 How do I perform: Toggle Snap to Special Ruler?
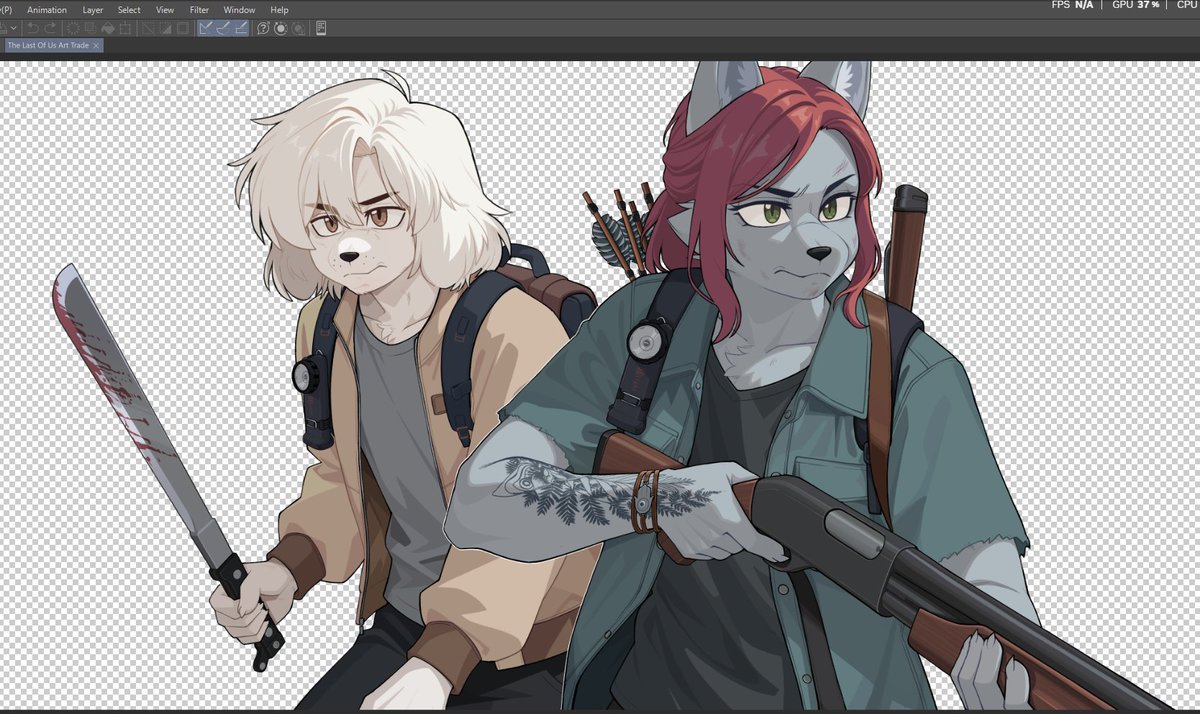click(x=222, y=29)
